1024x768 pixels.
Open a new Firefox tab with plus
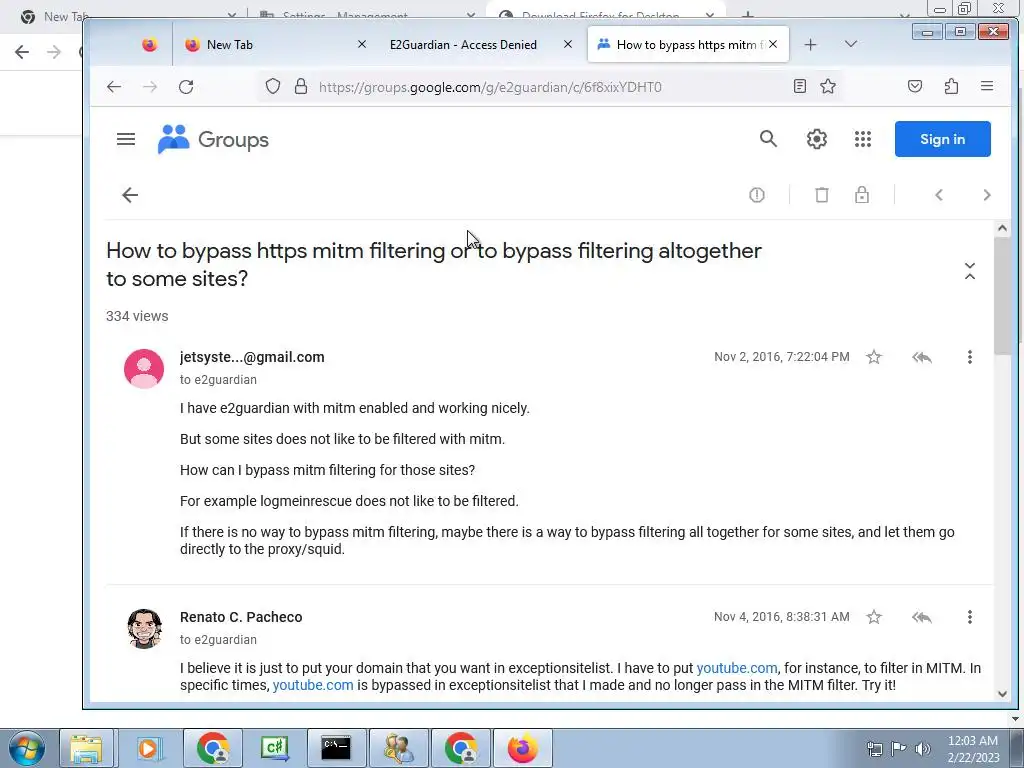[810, 44]
